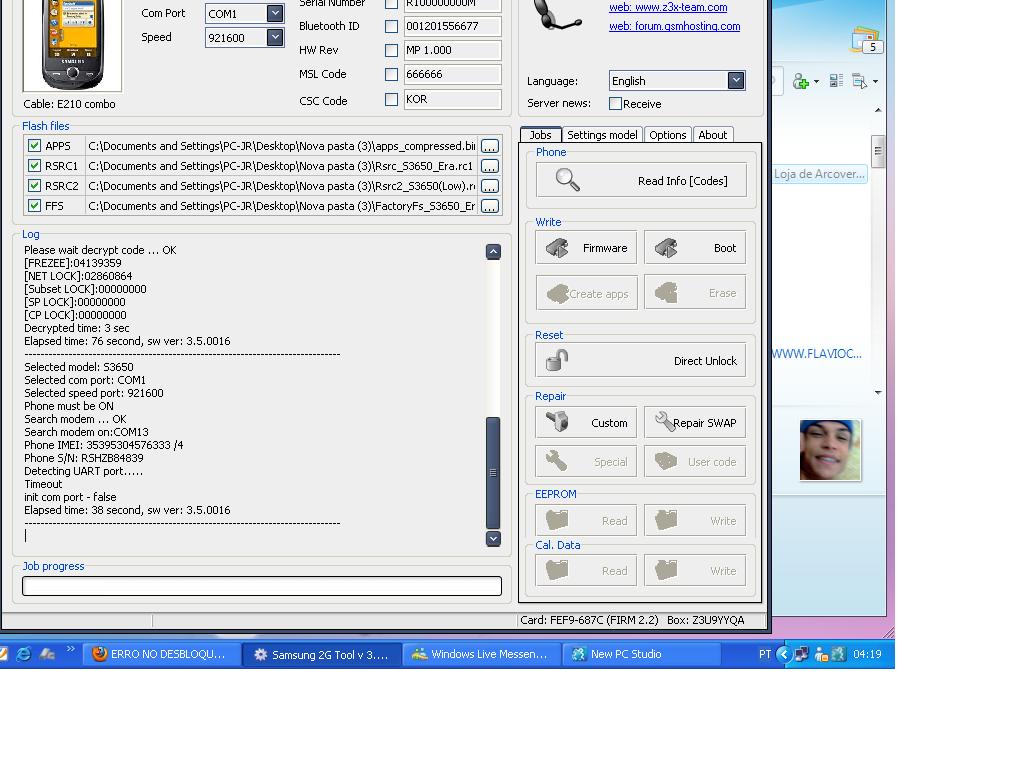Click the Repair Custom button
Image resolution: width=1024 pixels, height=768 pixels.
[586, 423]
